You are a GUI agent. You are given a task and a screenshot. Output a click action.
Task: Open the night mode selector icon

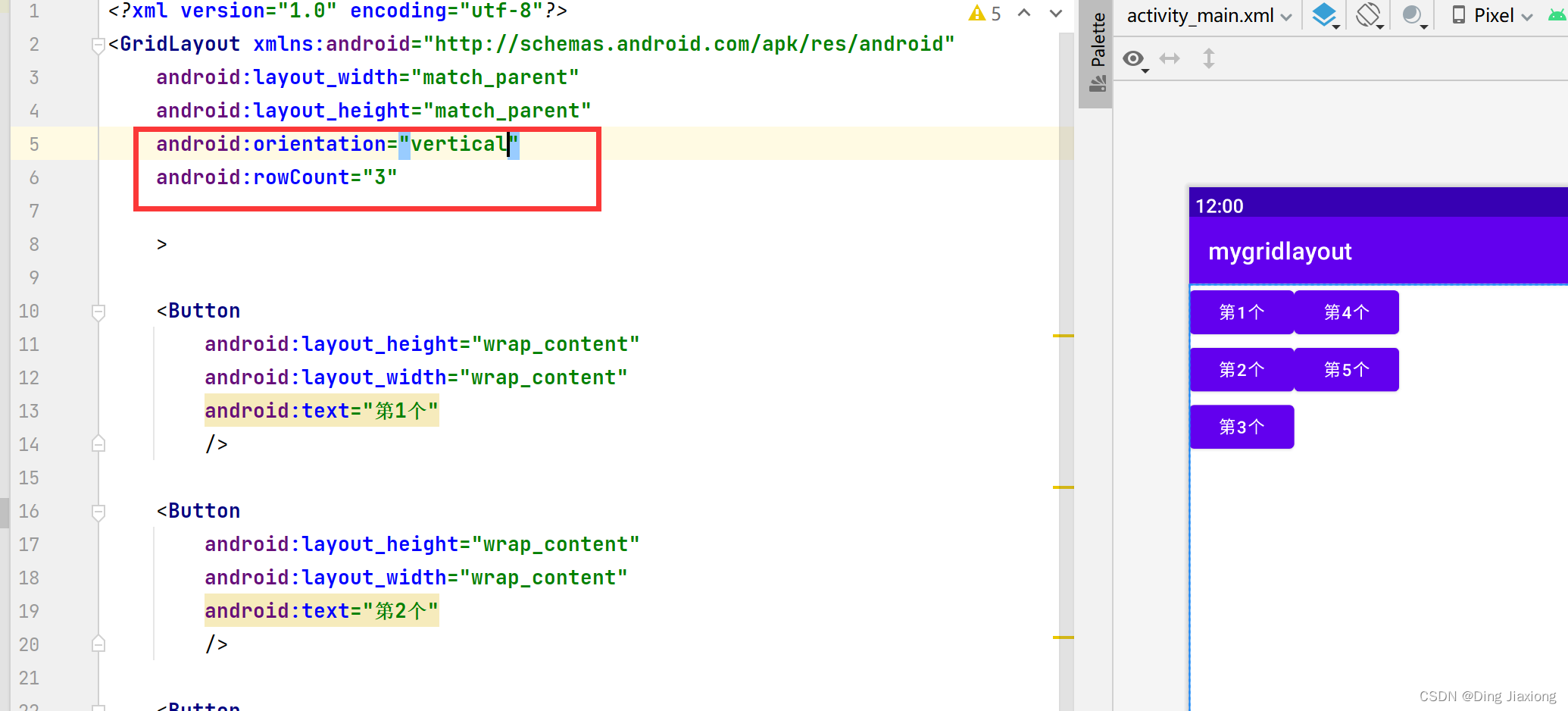coord(1413,16)
